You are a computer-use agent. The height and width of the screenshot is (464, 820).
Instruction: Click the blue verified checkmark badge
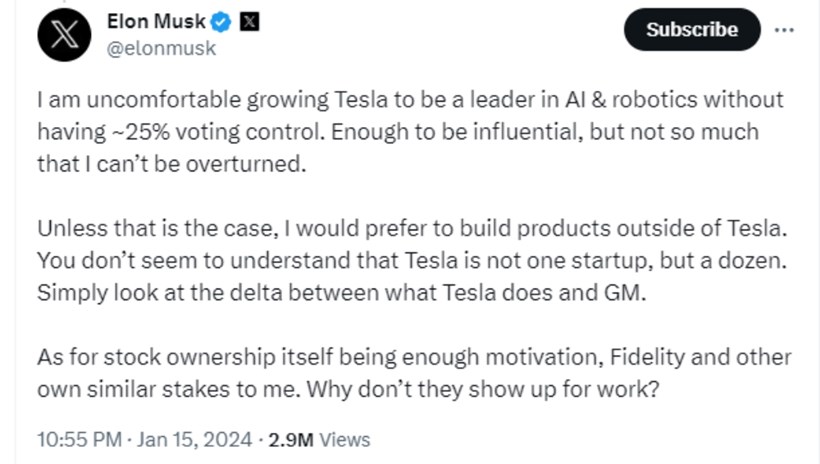223,23
